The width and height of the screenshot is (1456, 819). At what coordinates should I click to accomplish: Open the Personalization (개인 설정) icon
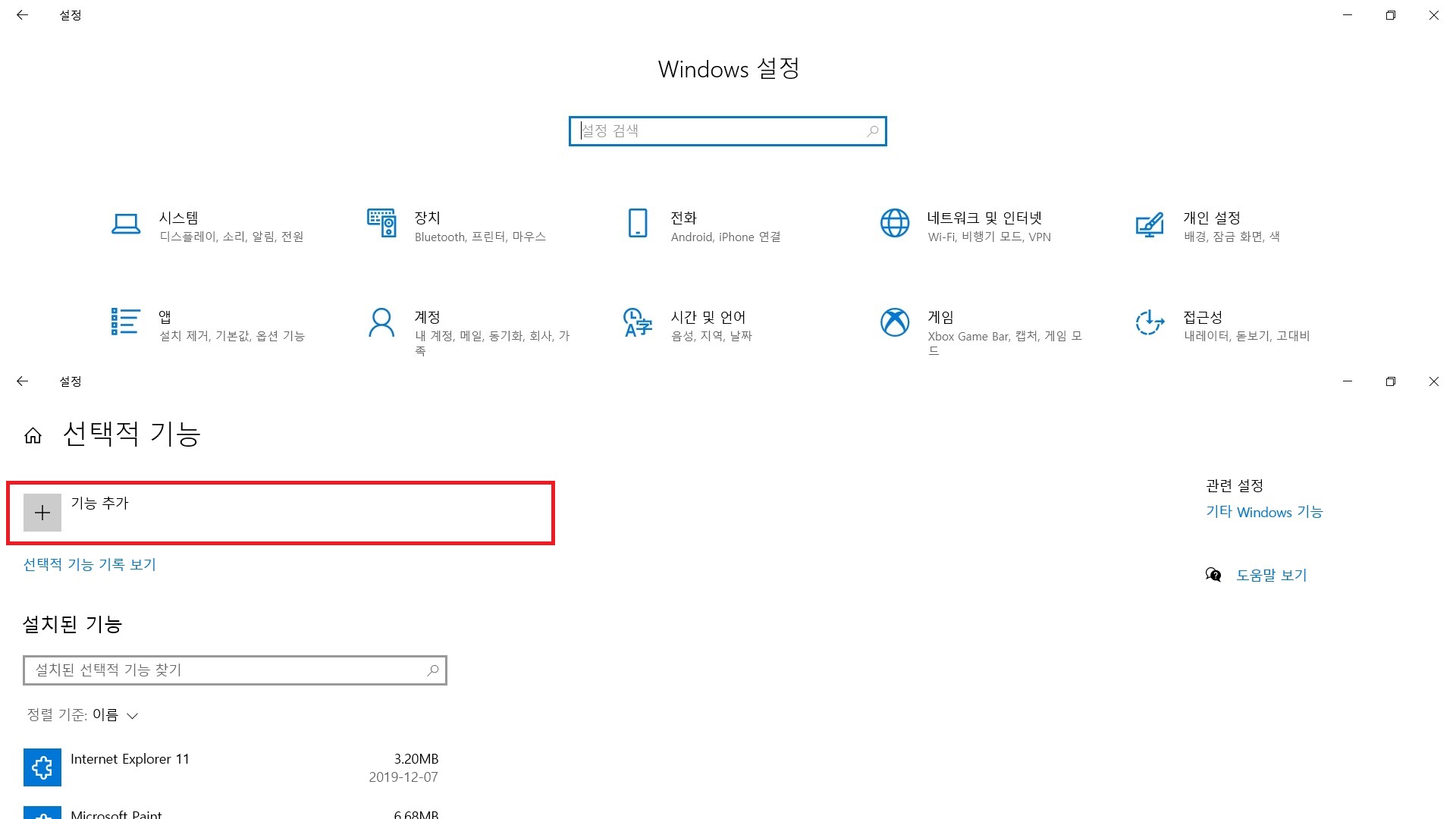pyautogui.click(x=1150, y=225)
